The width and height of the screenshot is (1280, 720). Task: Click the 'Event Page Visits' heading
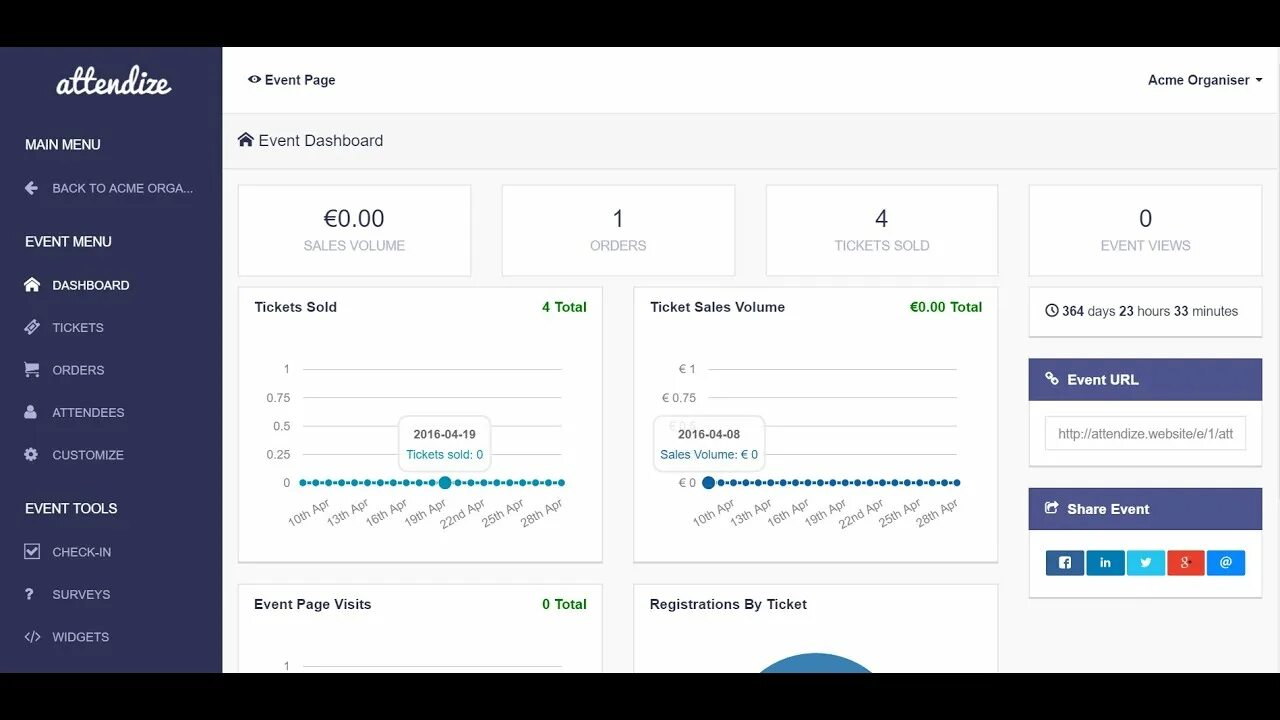click(312, 604)
